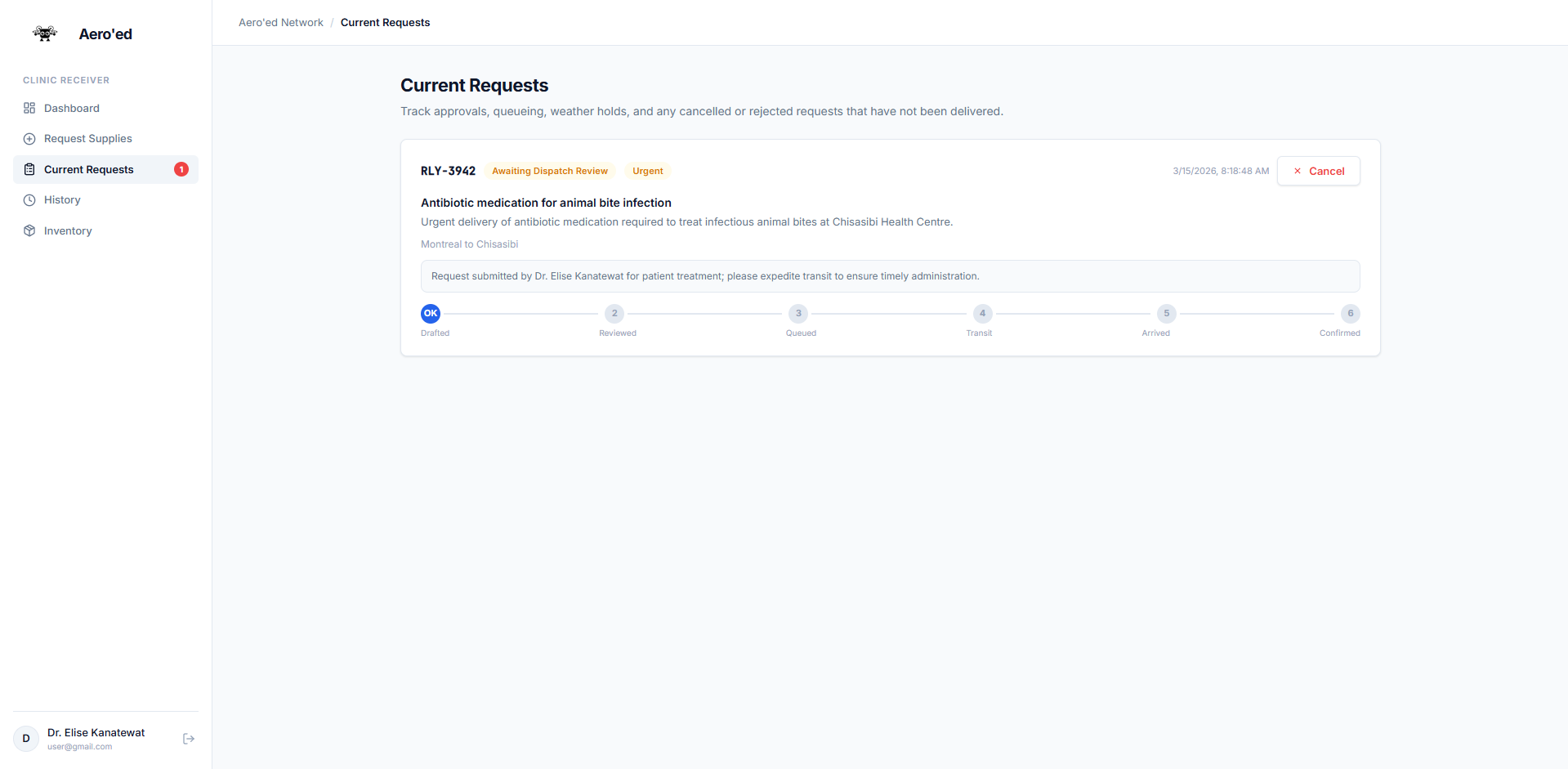The height and width of the screenshot is (769, 1568).
Task: Select the Current Requests breadcrumb
Action: point(385,23)
